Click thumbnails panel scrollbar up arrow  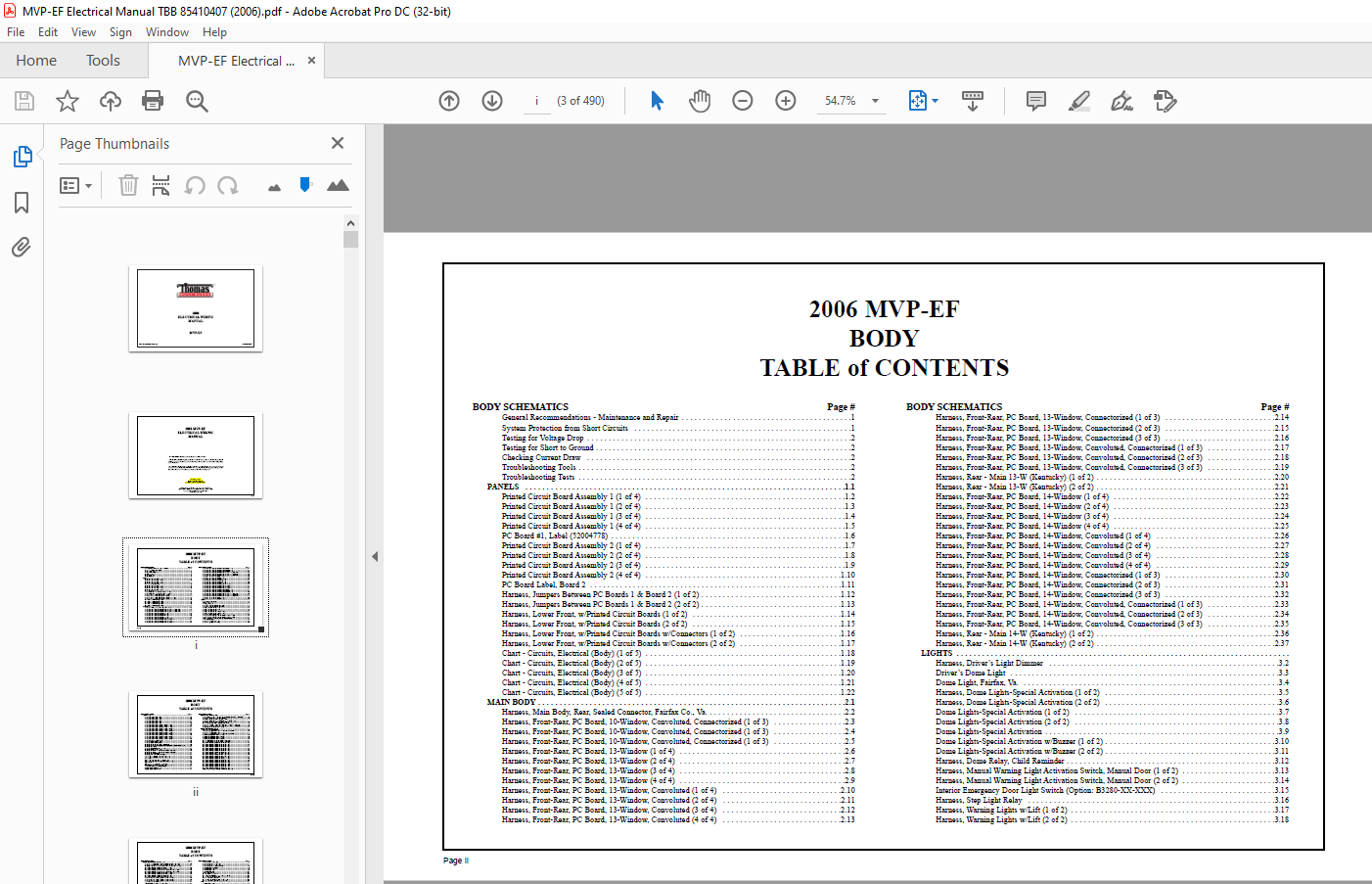pos(350,223)
